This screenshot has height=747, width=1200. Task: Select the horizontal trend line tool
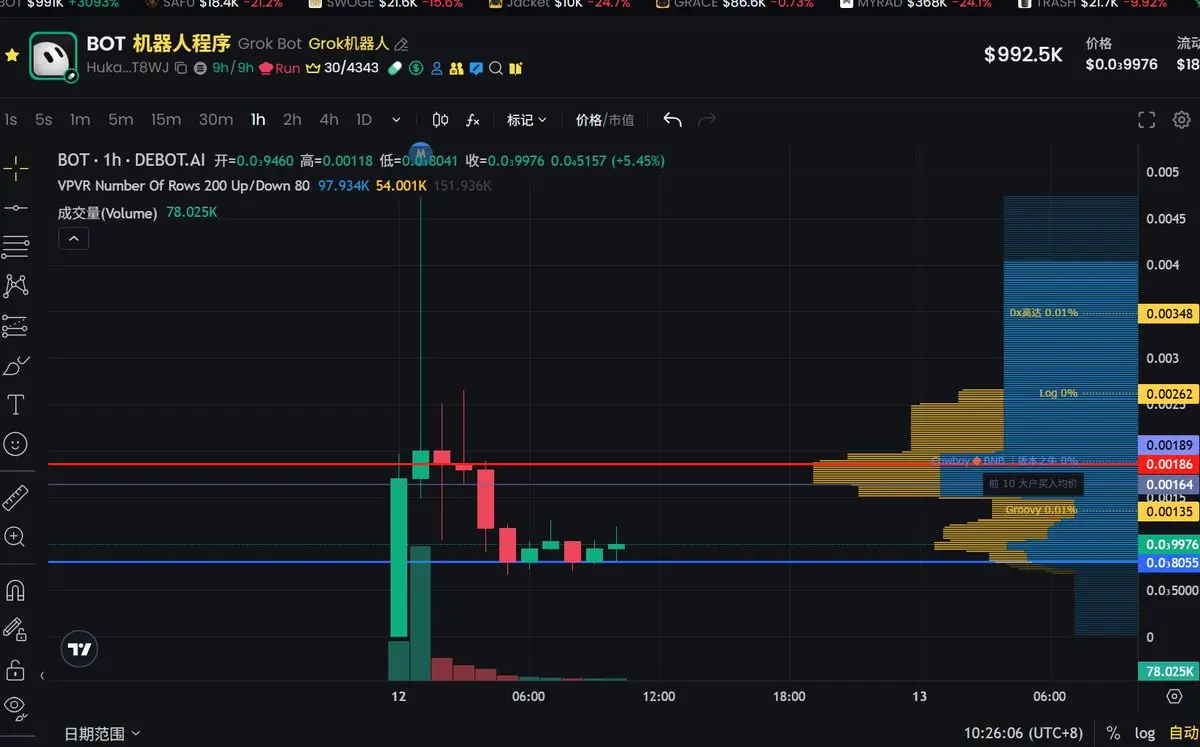click(x=15, y=208)
